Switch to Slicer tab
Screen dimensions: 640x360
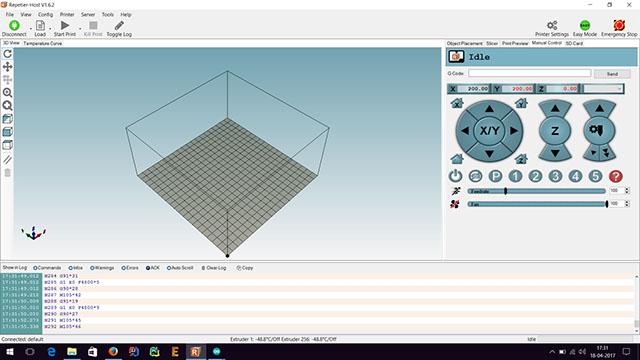point(492,43)
